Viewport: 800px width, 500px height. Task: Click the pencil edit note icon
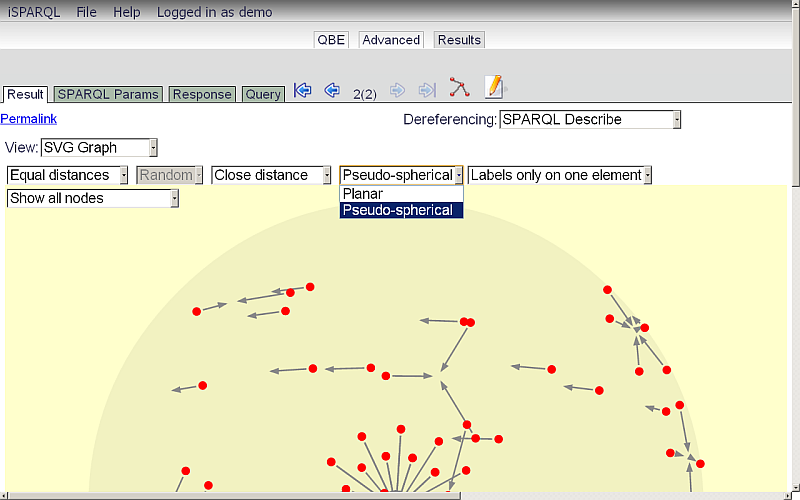tap(494, 87)
